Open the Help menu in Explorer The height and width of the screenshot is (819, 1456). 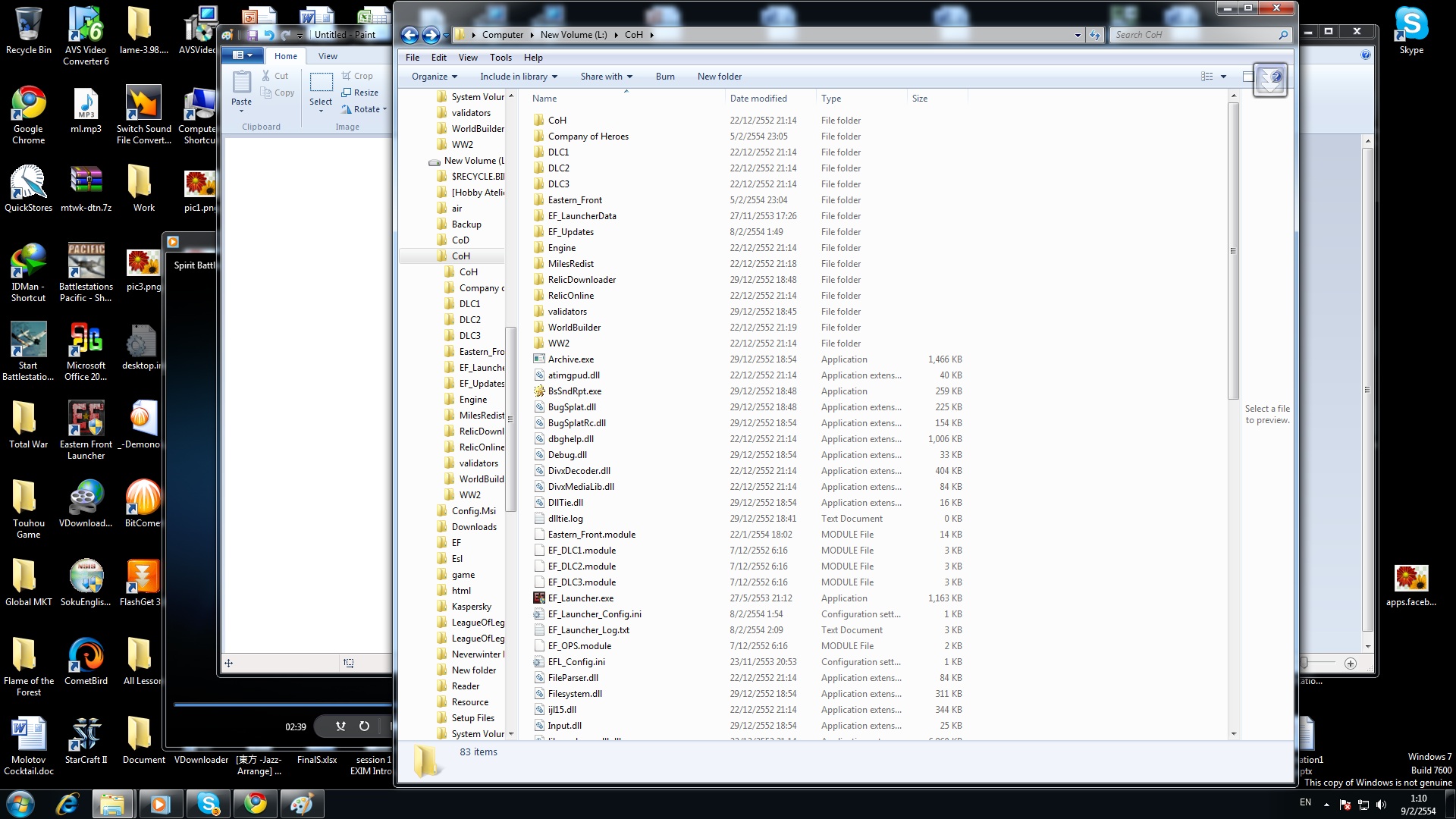click(533, 58)
